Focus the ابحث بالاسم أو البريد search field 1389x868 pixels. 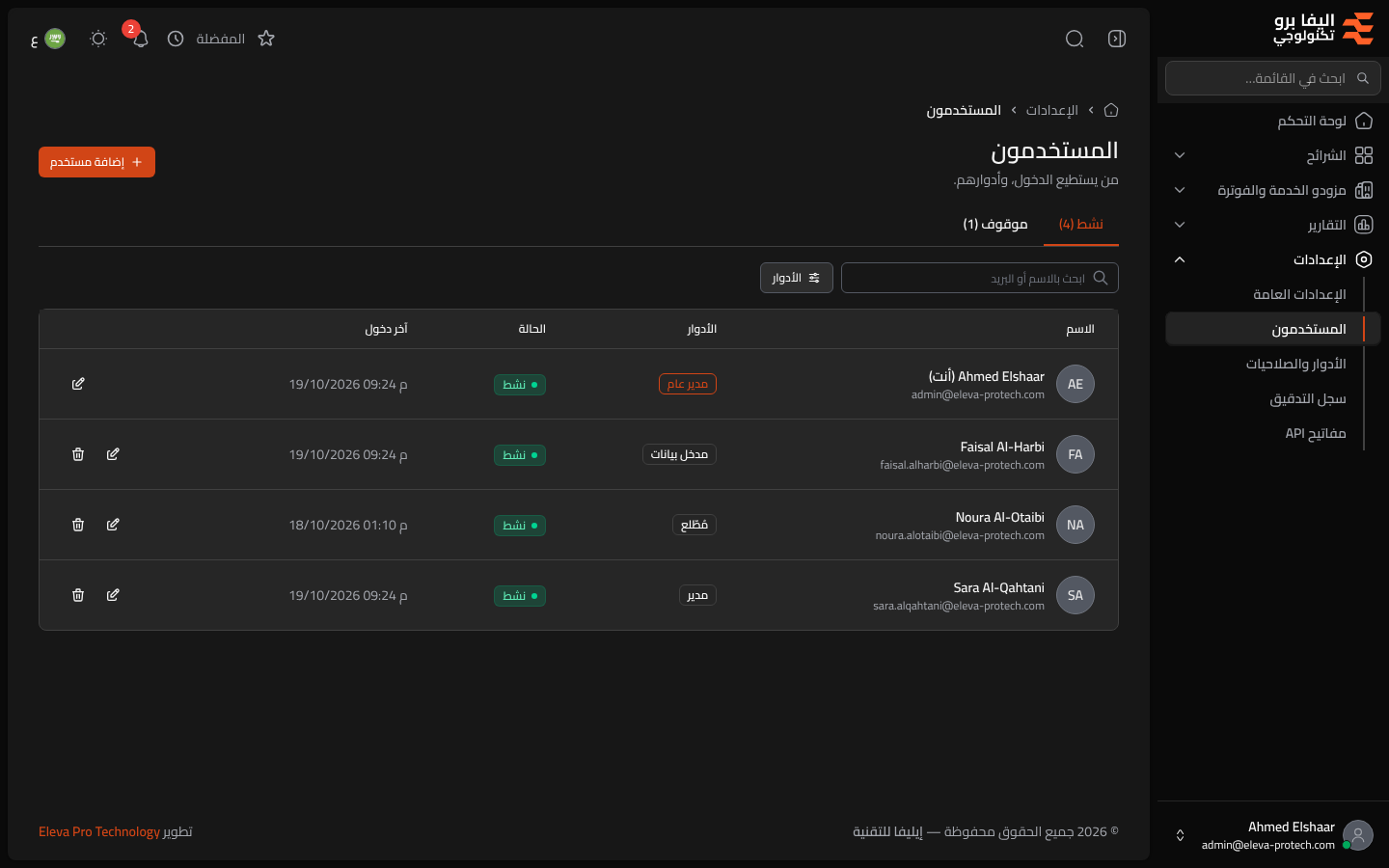coord(980,278)
